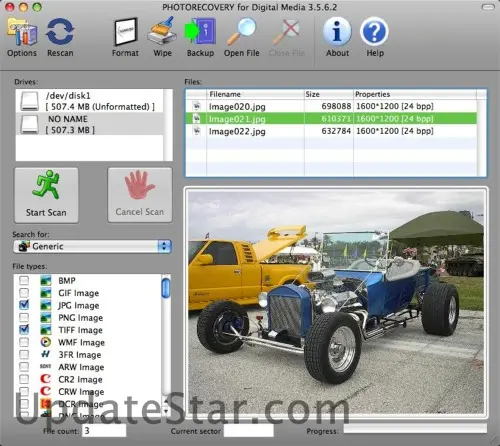500x446 pixels.
Task: Click the disabled Close File icon
Action: (x=286, y=31)
